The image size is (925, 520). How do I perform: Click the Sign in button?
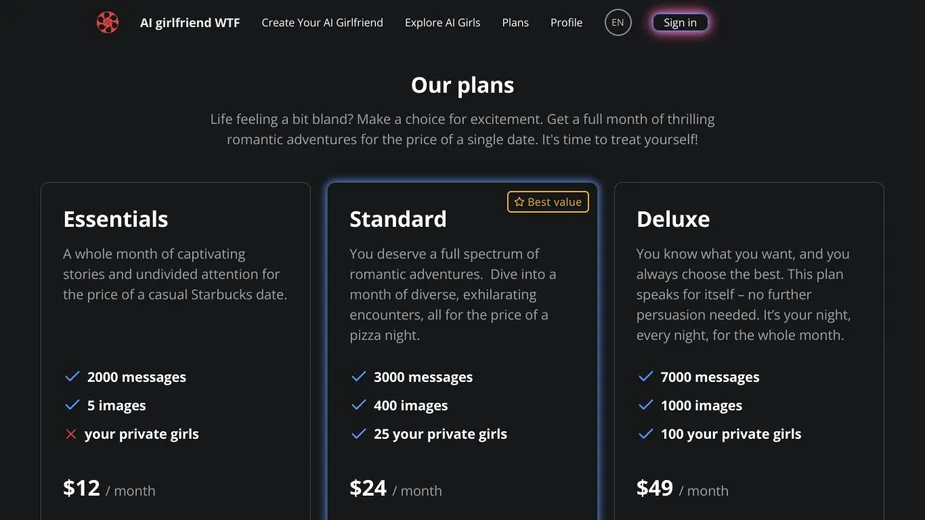(x=680, y=22)
